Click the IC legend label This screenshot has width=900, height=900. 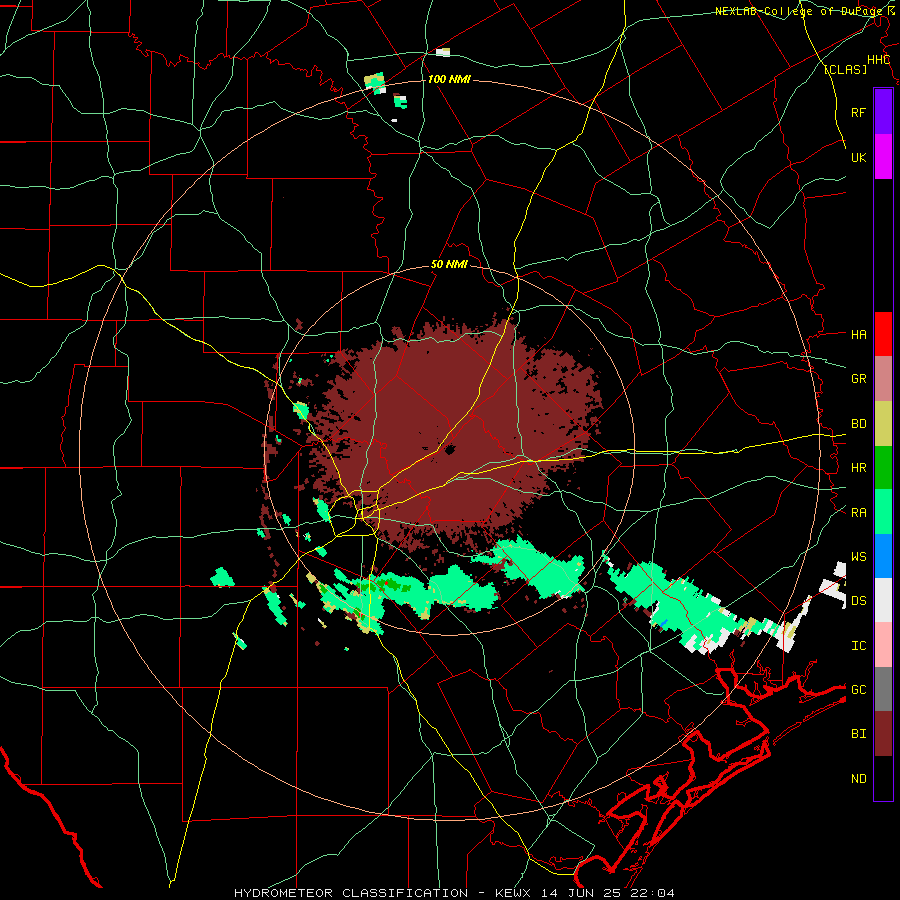click(858, 646)
